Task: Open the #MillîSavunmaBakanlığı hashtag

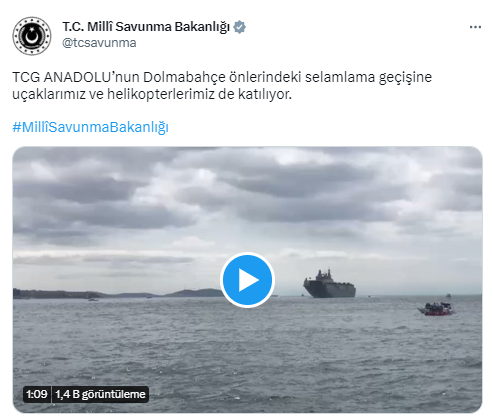Action: click(x=90, y=127)
